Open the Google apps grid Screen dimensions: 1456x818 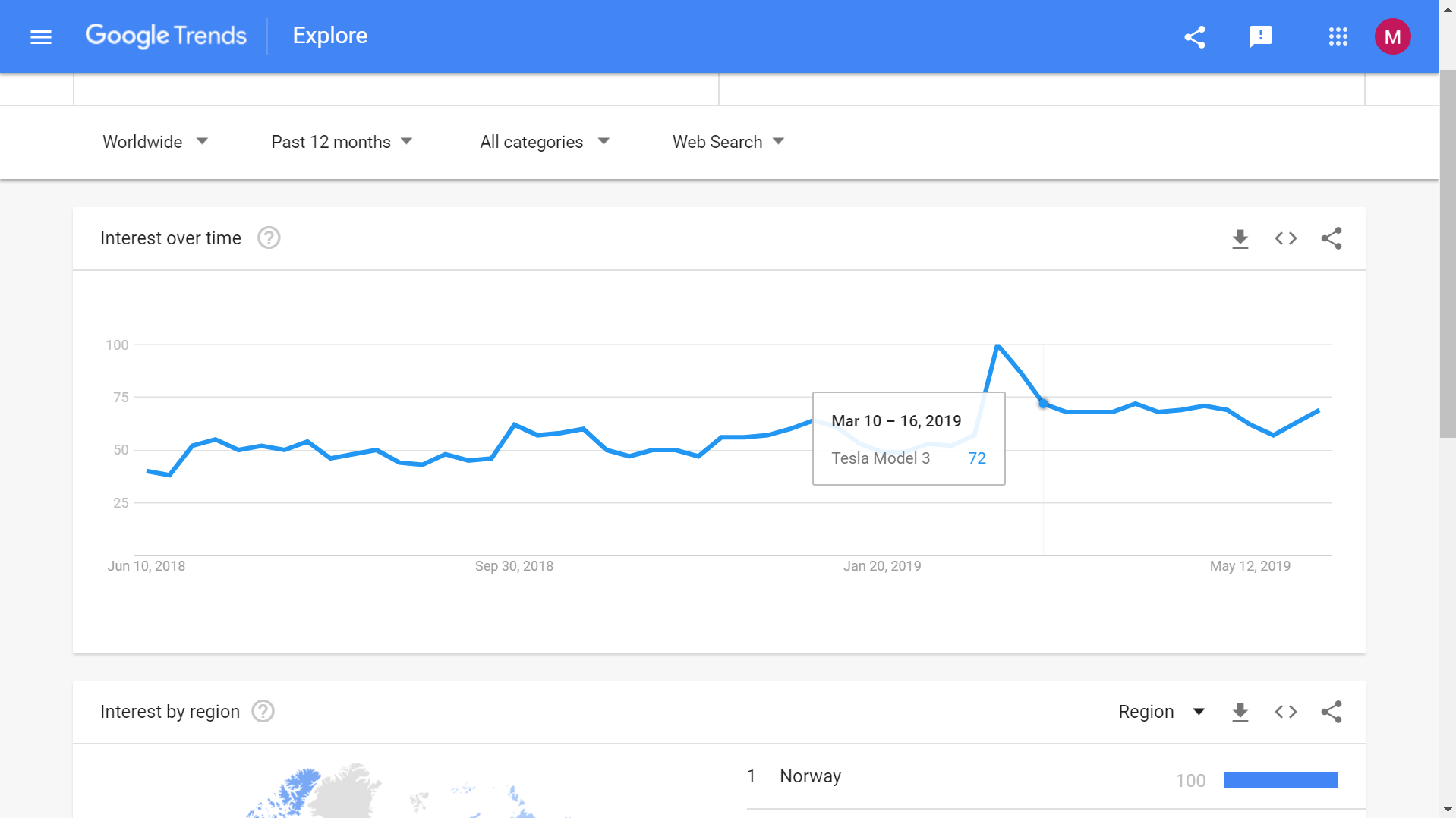1338,36
